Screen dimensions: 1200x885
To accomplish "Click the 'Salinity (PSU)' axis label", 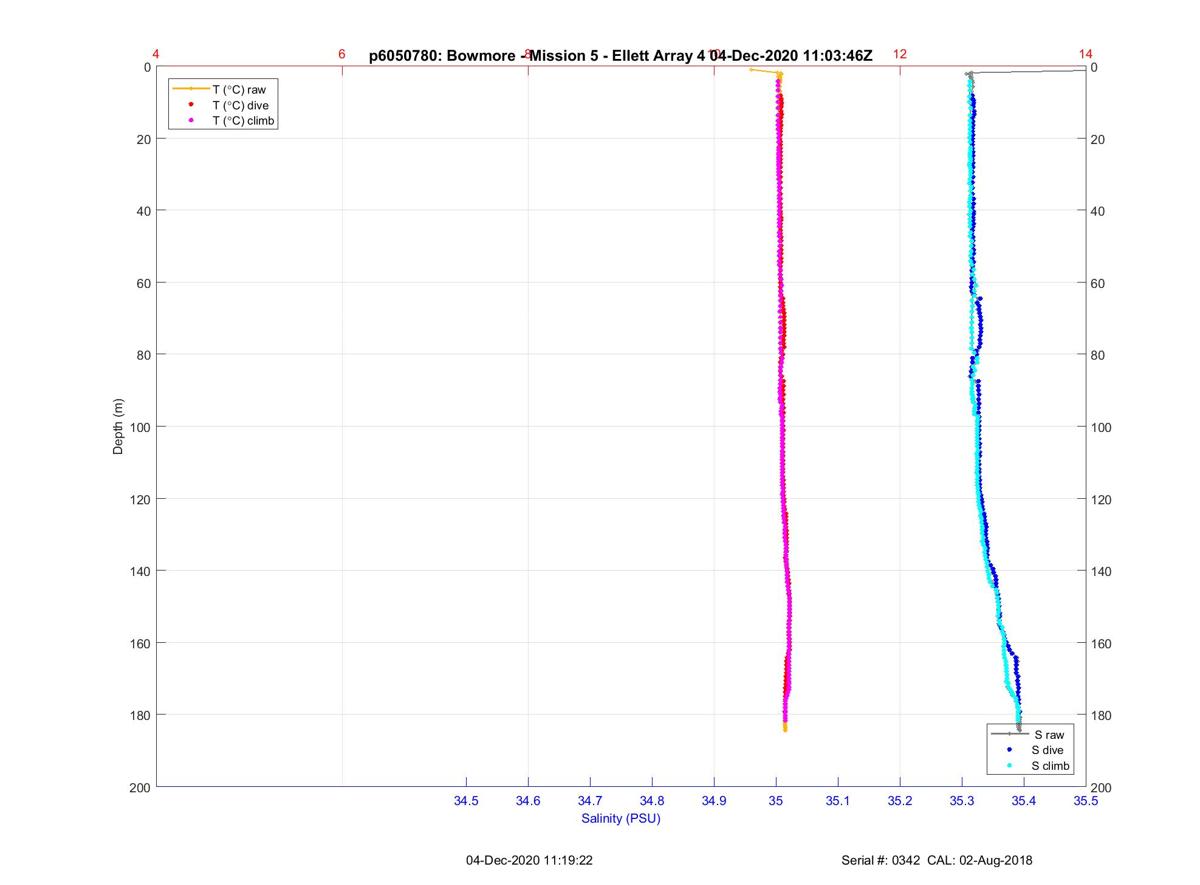I will pos(621,819).
